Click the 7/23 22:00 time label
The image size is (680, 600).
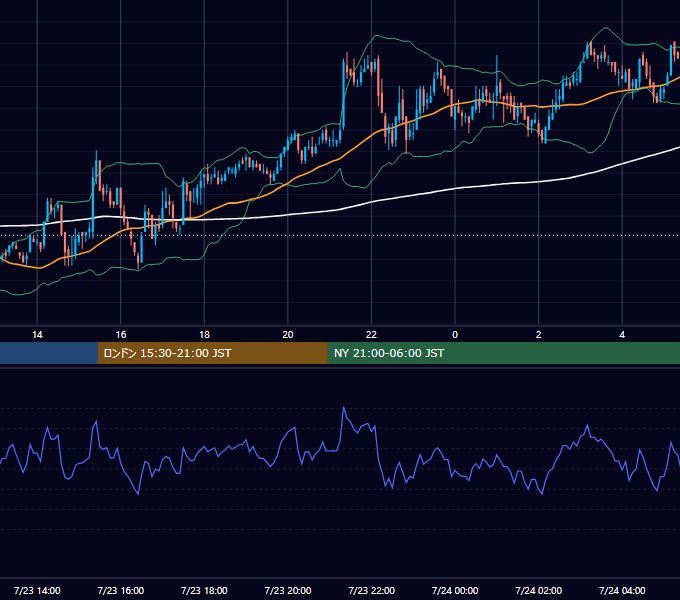[x=372, y=590]
